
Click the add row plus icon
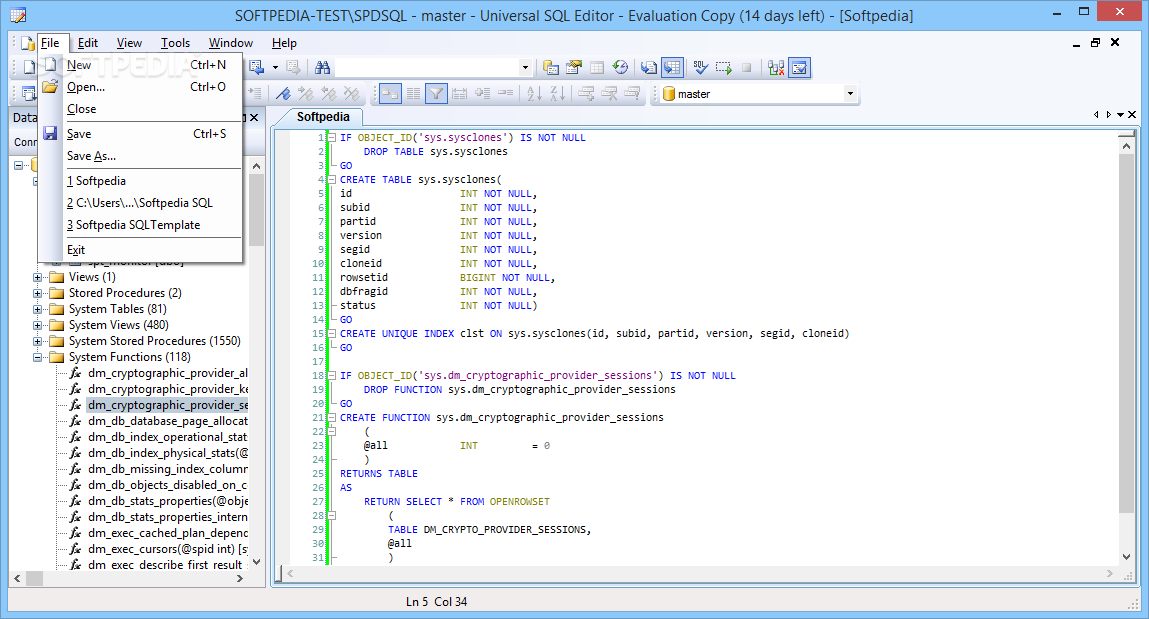coord(482,94)
